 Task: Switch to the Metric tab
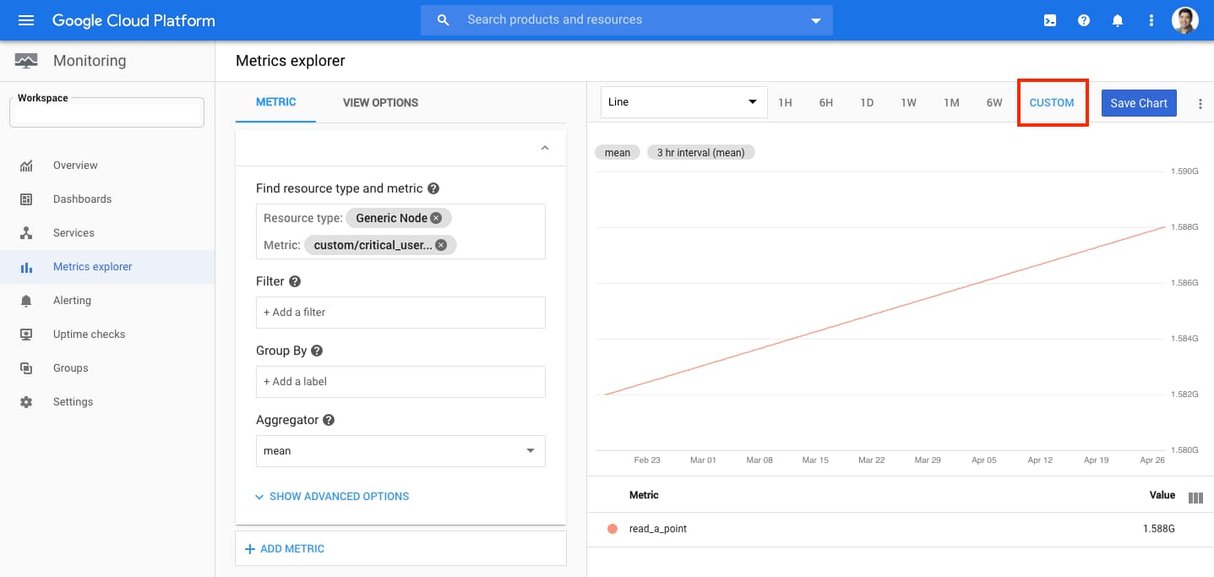click(x=276, y=102)
